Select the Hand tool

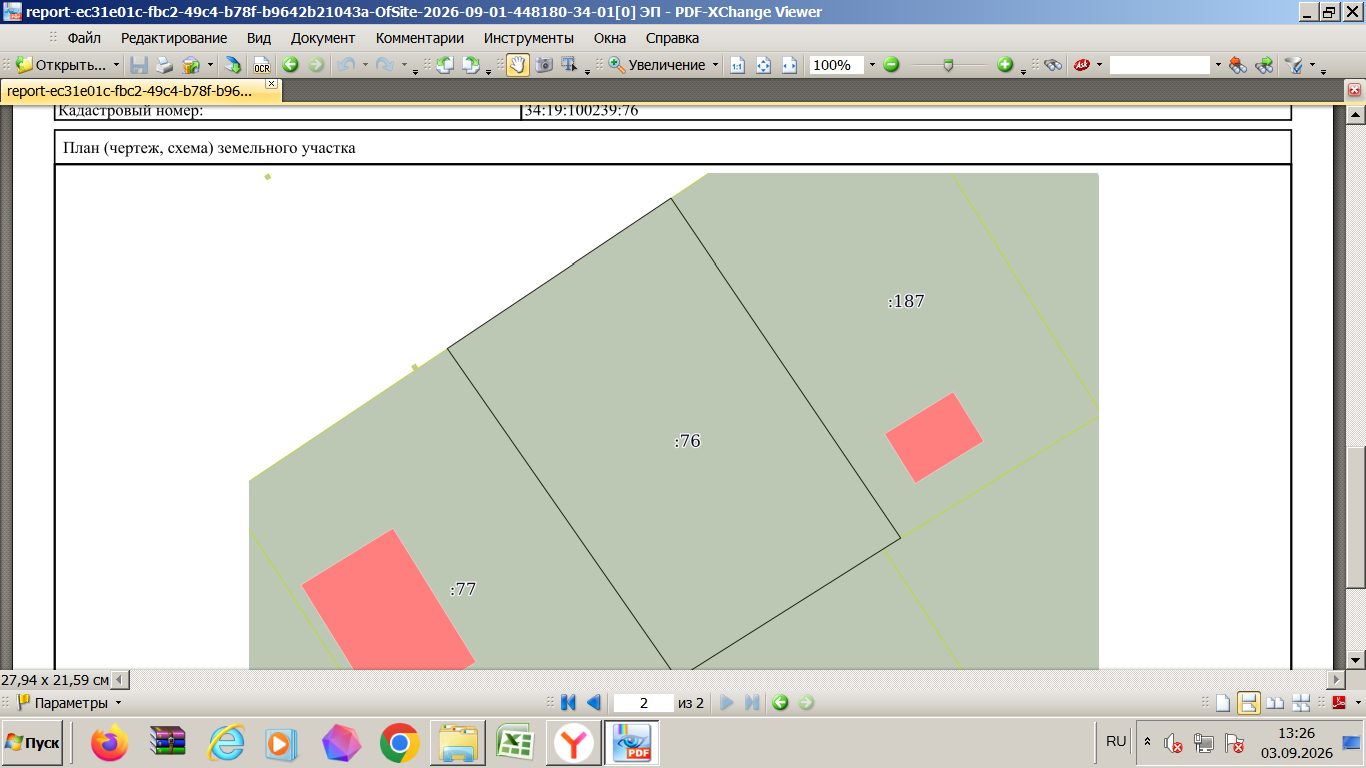tap(517, 65)
